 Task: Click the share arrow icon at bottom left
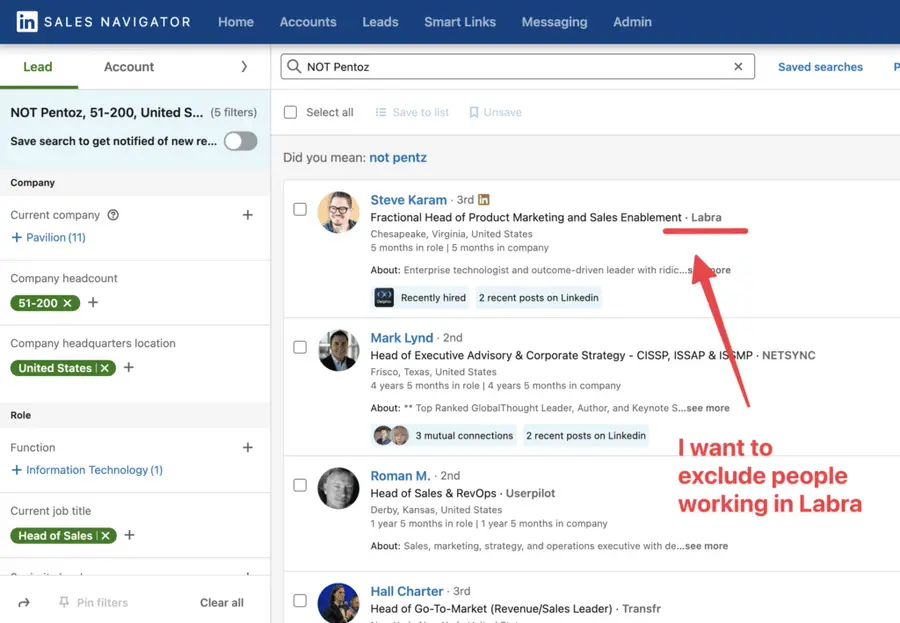(23, 602)
